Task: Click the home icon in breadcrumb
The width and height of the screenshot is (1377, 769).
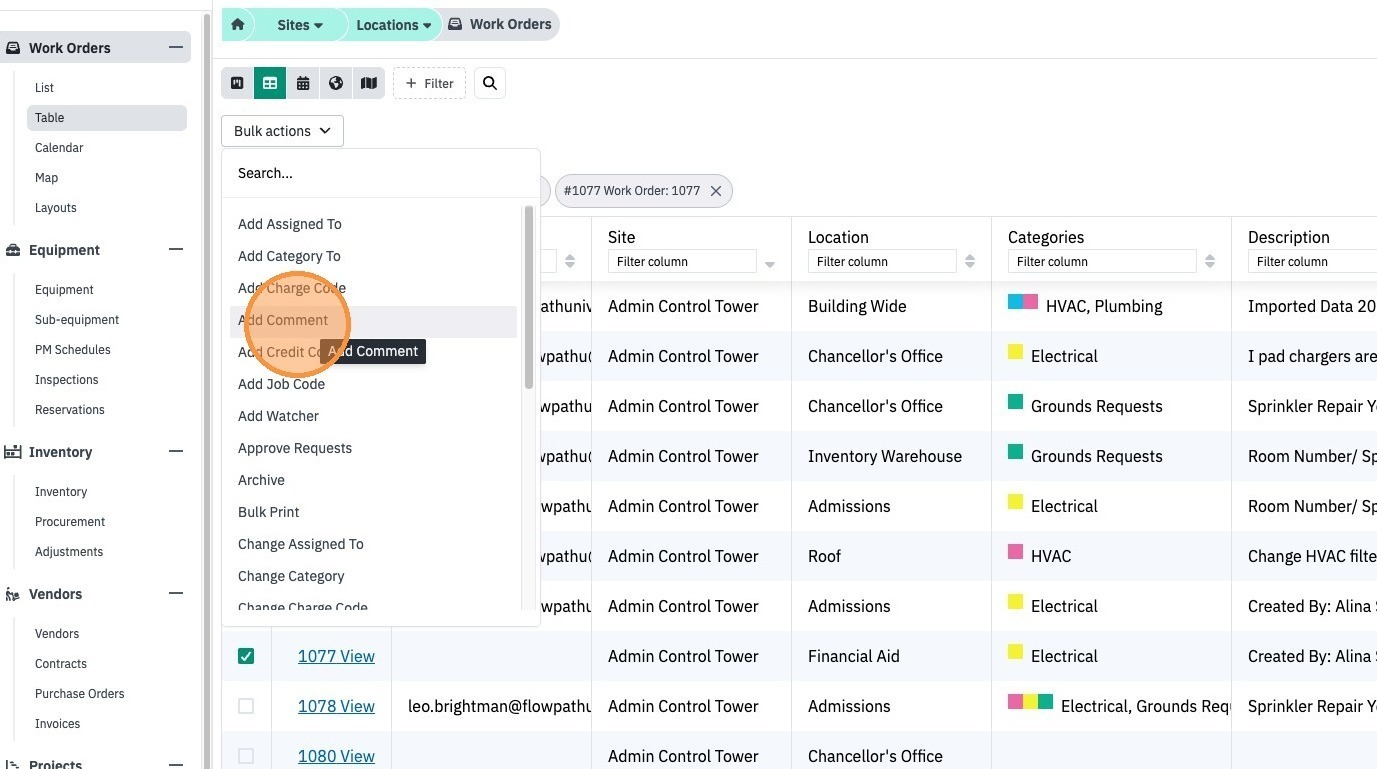Action: point(237,24)
